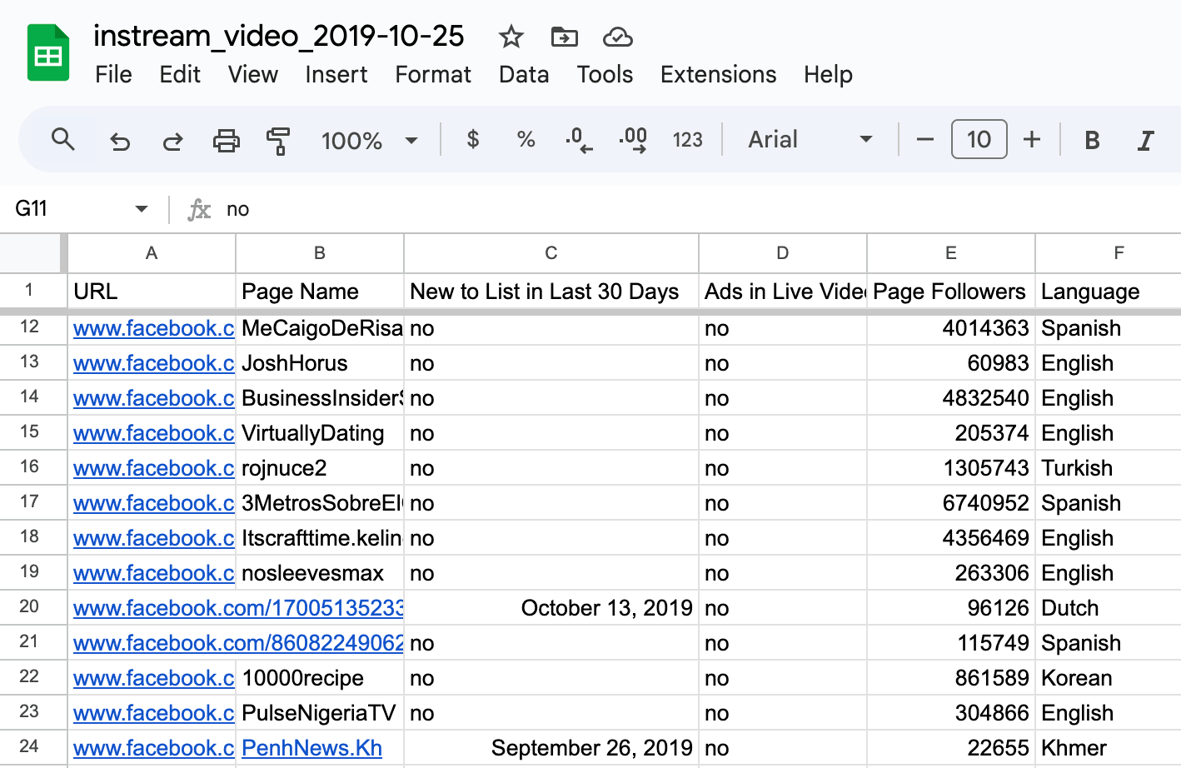The height and width of the screenshot is (768, 1181).
Task: Open the Edit menu
Action: (180, 75)
